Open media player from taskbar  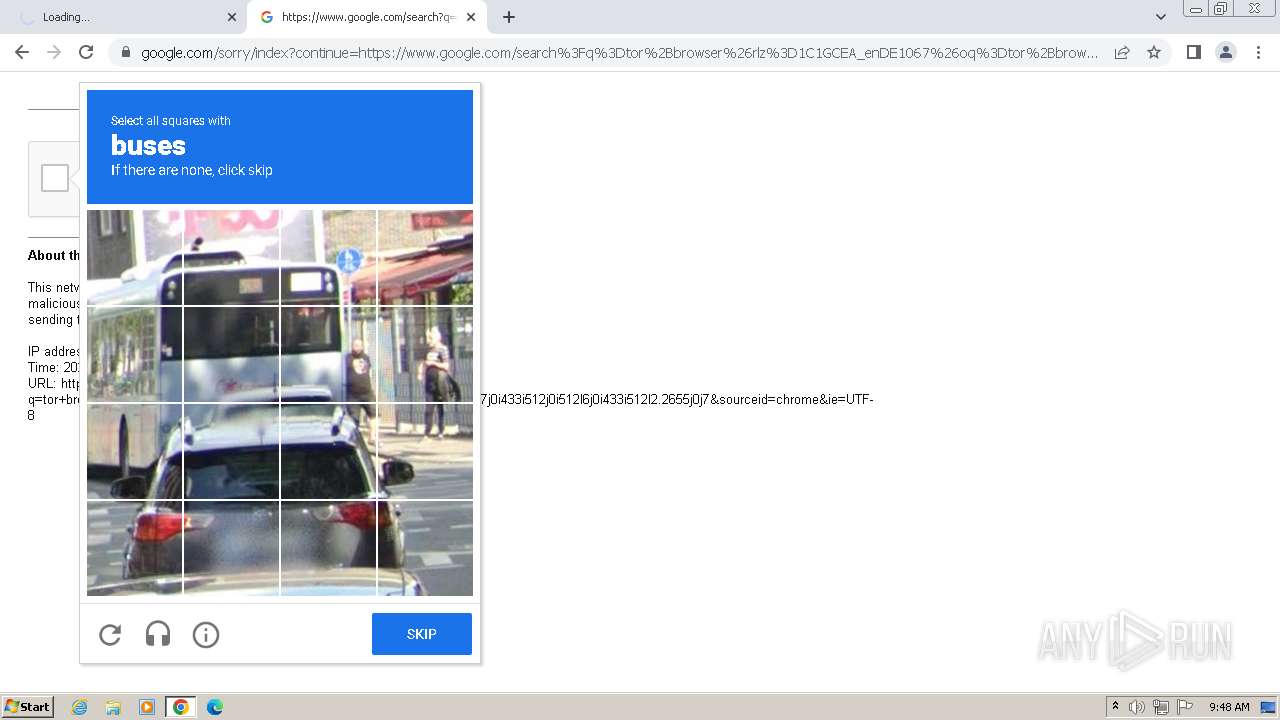click(x=147, y=707)
